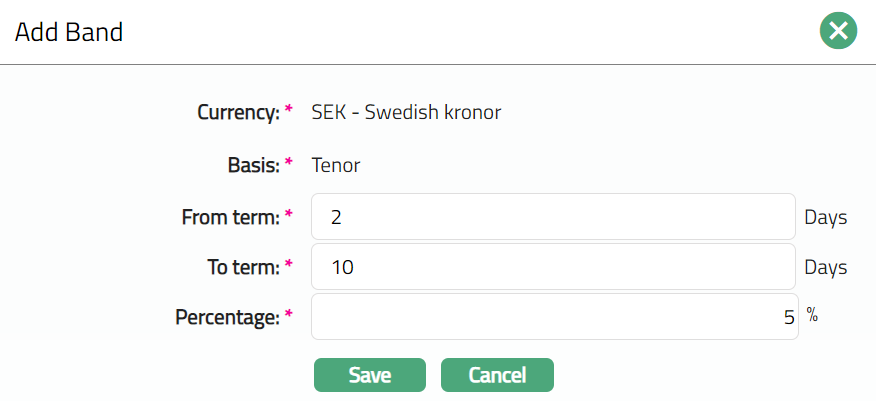The image size is (876, 401).
Task: Click the To term label
Action: pyautogui.click(x=240, y=267)
